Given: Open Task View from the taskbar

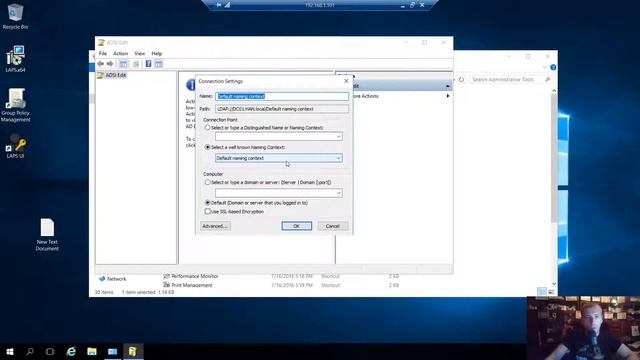Looking at the screenshot, I should (50, 351).
